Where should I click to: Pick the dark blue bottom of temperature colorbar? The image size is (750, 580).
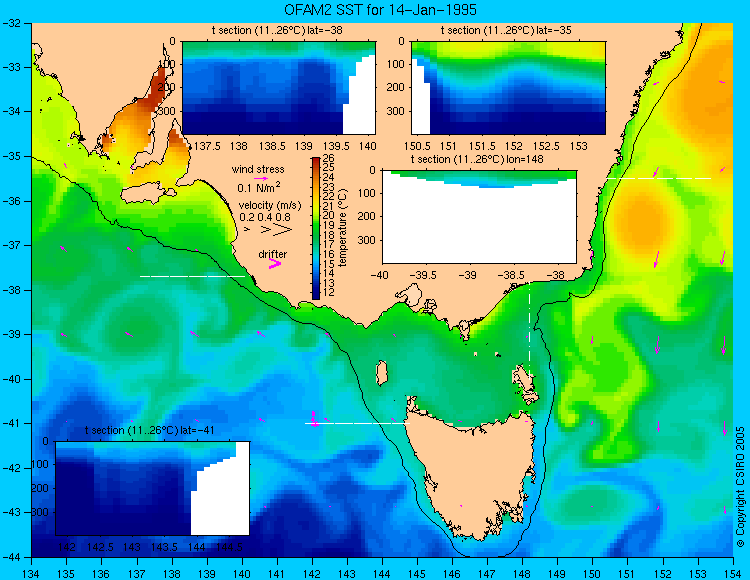(x=316, y=295)
